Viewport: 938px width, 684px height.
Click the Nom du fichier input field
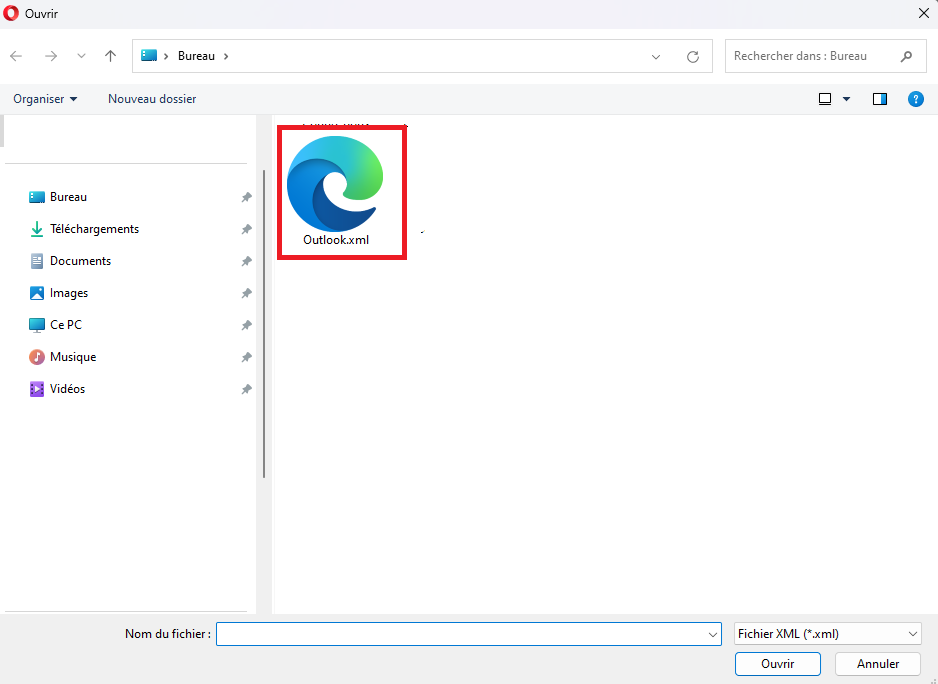click(x=460, y=634)
